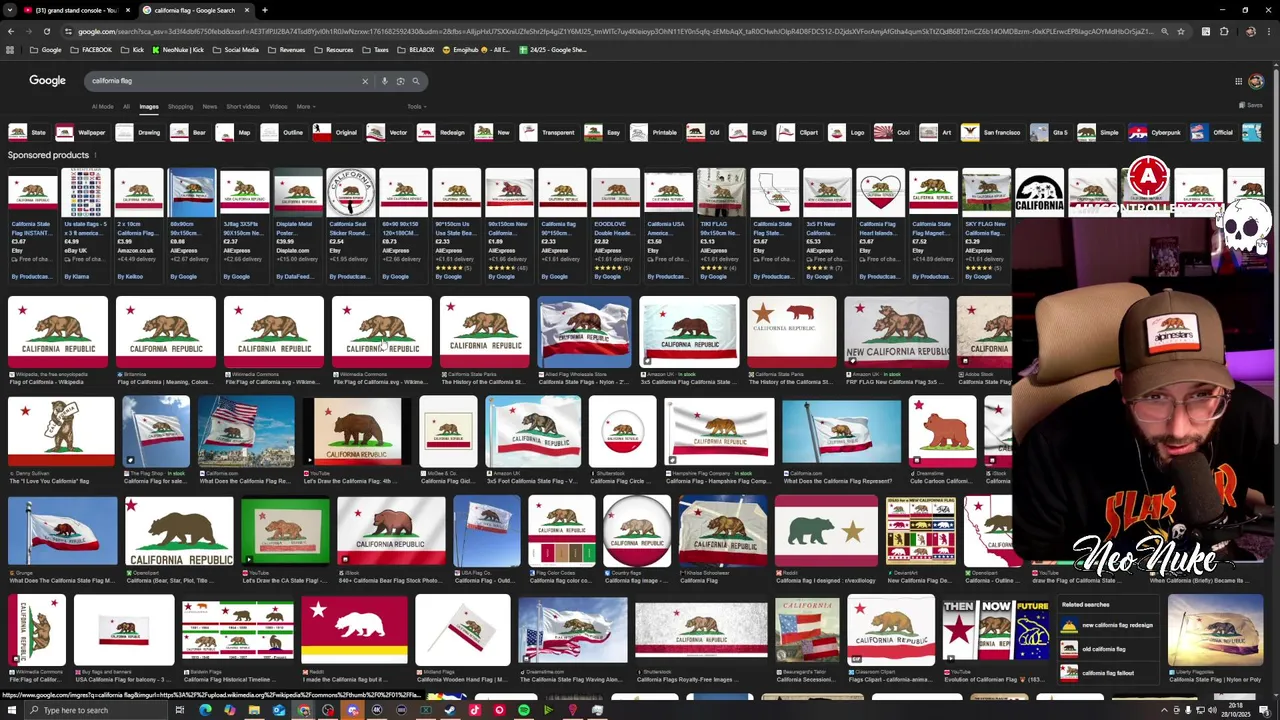The width and height of the screenshot is (1280, 720).
Task: Filter images by the Drawing chip
Action: click(138, 132)
